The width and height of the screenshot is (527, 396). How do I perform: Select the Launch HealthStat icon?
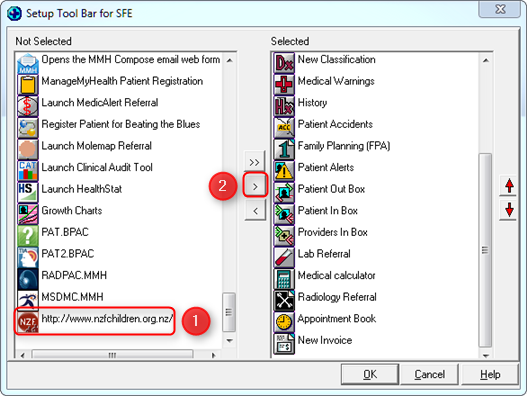point(28,192)
